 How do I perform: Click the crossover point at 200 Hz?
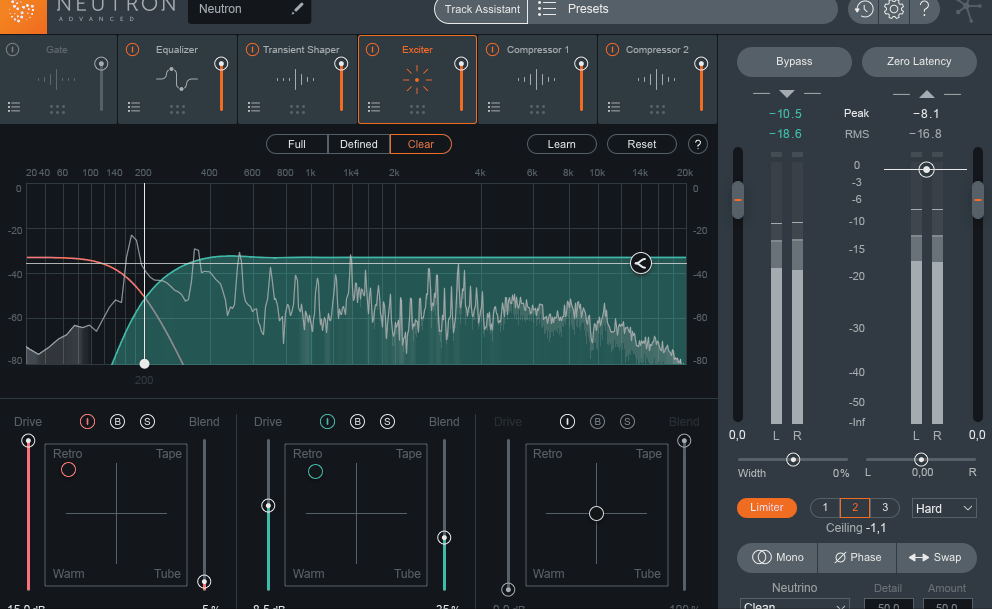tap(144, 364)
